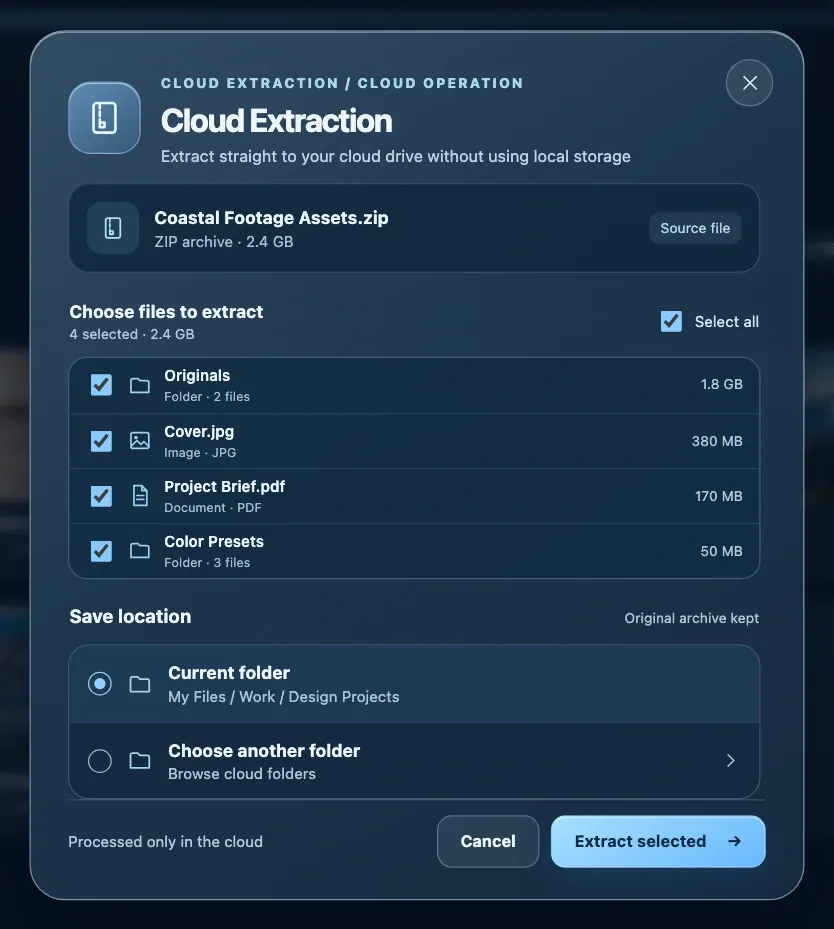Click the My Files / Work / Design Projects path
834x929 pixels.
(284, 697)
